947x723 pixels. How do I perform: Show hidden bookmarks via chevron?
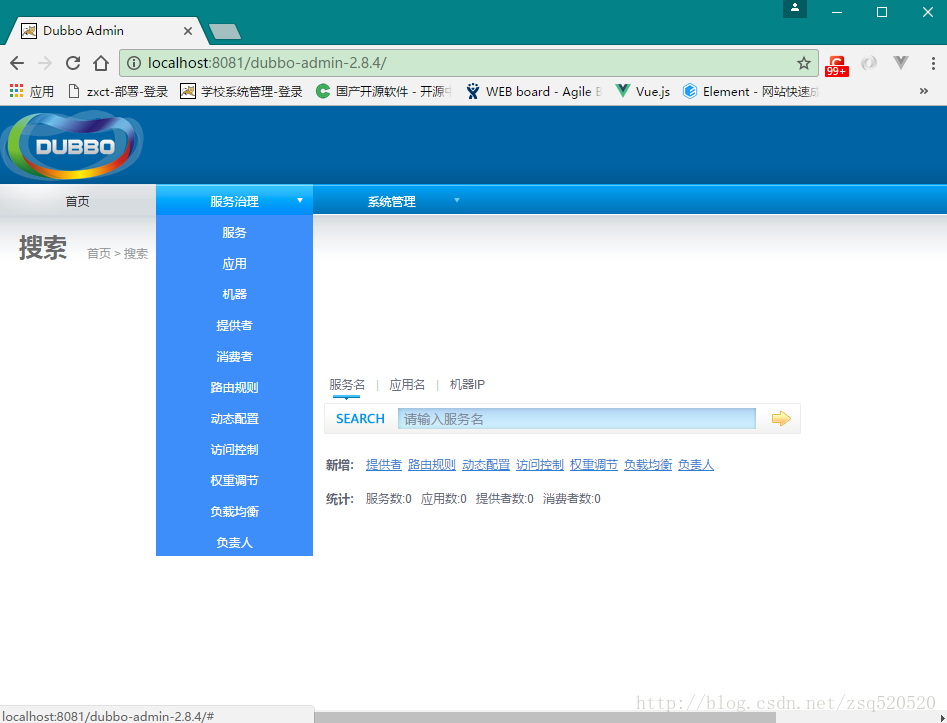coord(923,90)
